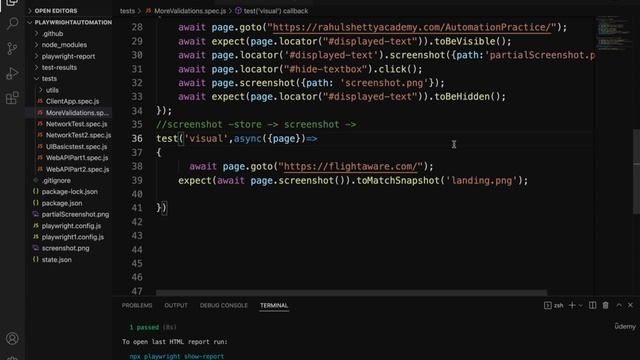
Task: Click the 'visual' test name string
Action: pos(206,139)
